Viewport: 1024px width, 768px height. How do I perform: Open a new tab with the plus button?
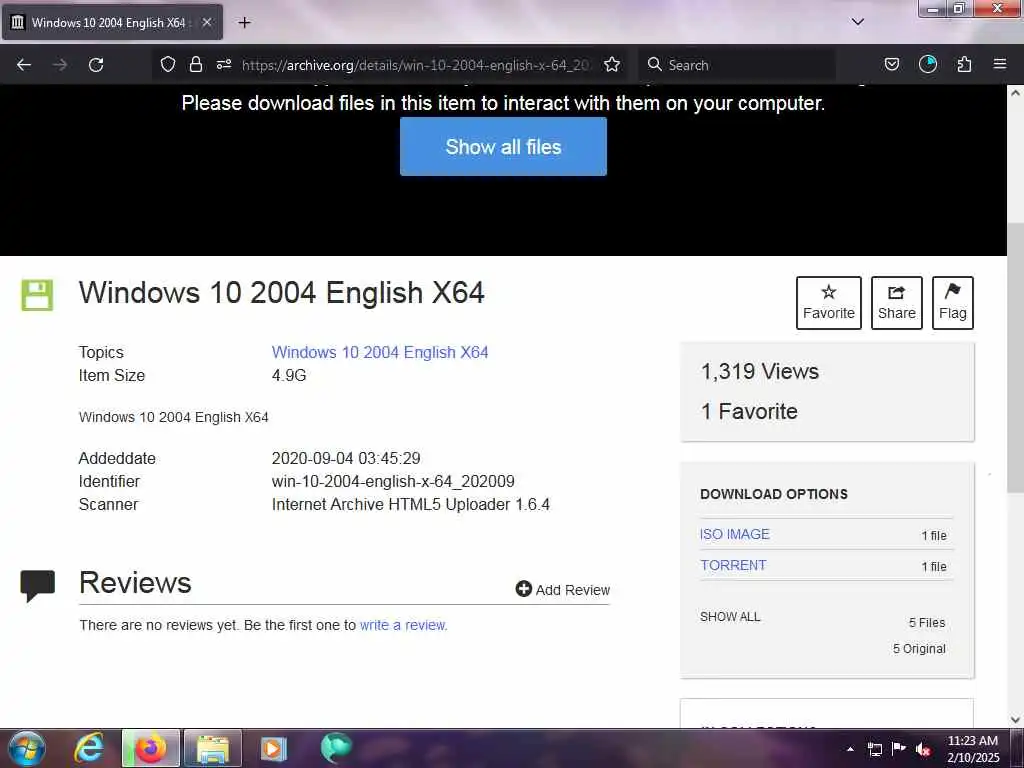click(244, 23)
